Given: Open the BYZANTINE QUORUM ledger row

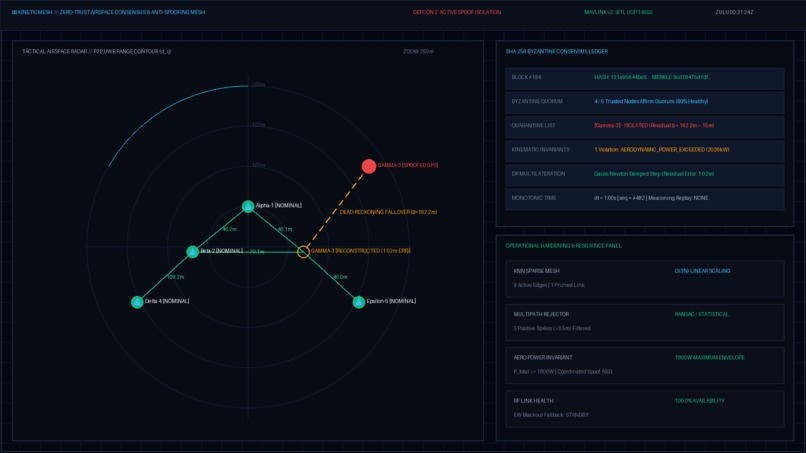Looking at the screenshot, I should click(x=645, y=103).
